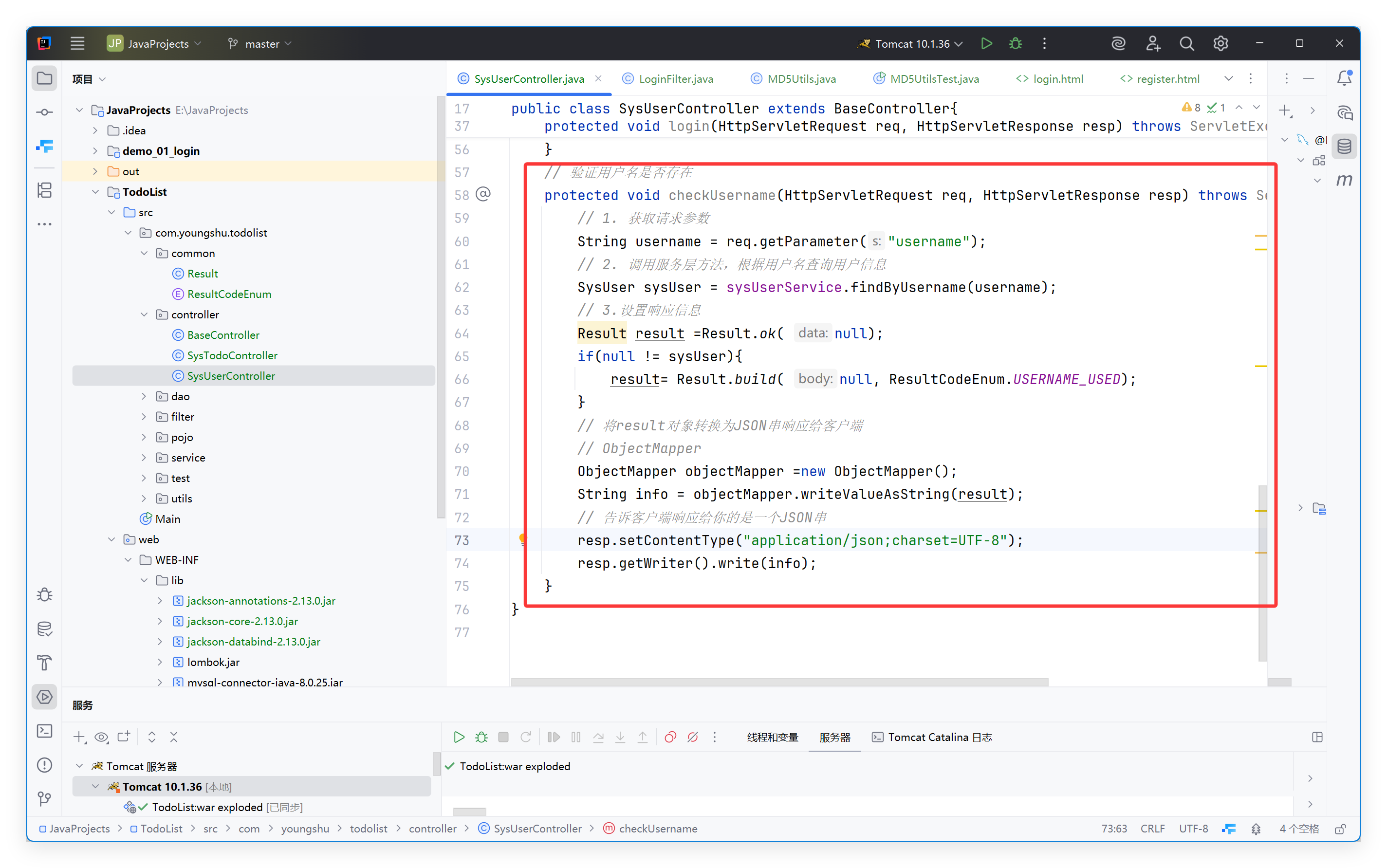The height and width of the screenshot is (868, 1387).
Task: Toggle layout settings icon in Services panel
Action: pyautogui.click(x=1317, y=737)
